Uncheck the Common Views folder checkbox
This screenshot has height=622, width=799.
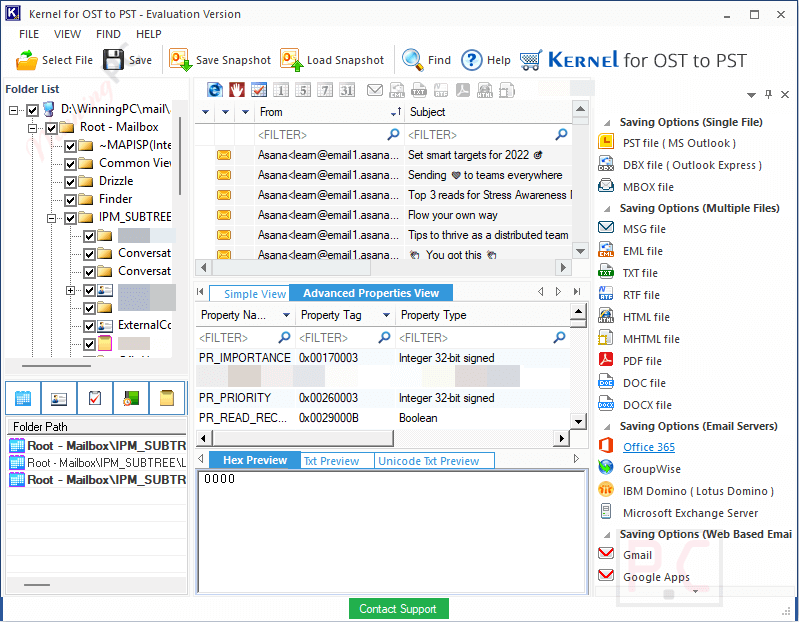coord(71,164)
